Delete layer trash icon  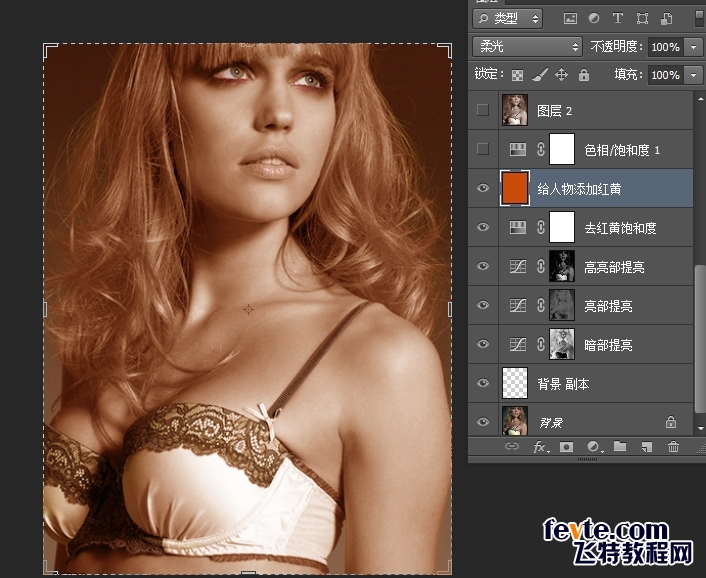pos(673,446)
